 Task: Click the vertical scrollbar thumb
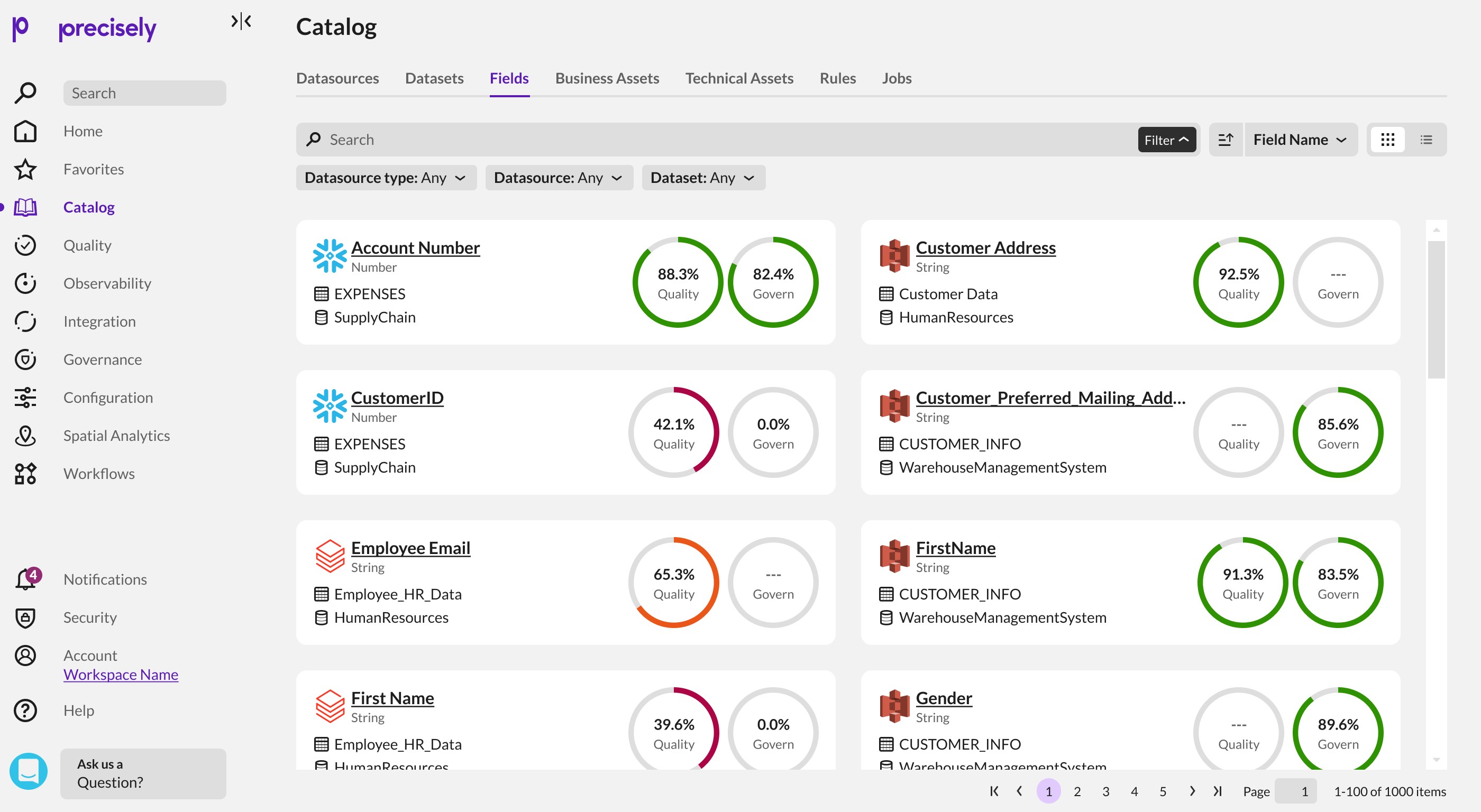click(x=1436, y=309)
